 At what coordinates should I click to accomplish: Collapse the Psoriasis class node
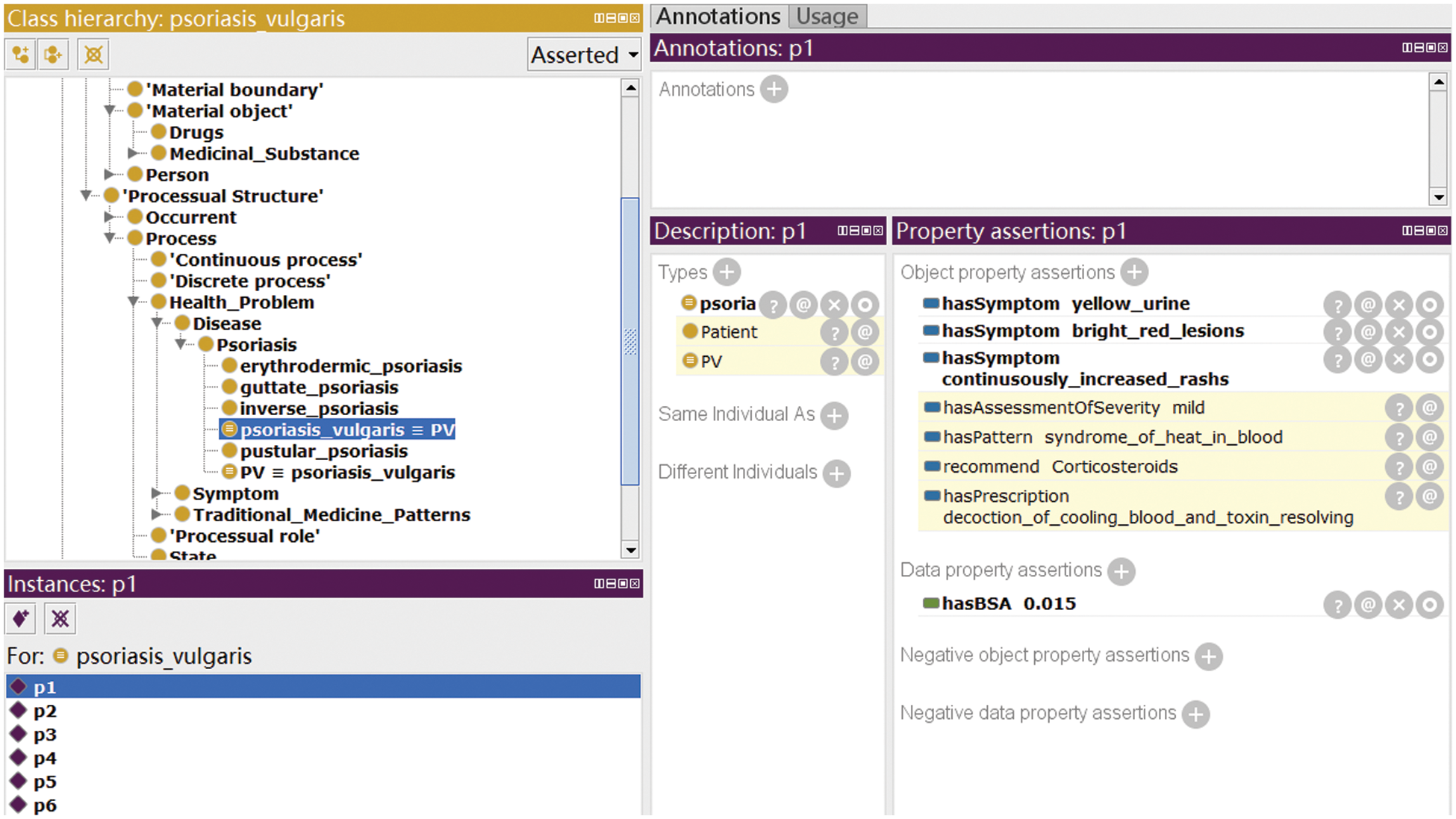coord(181,345)
